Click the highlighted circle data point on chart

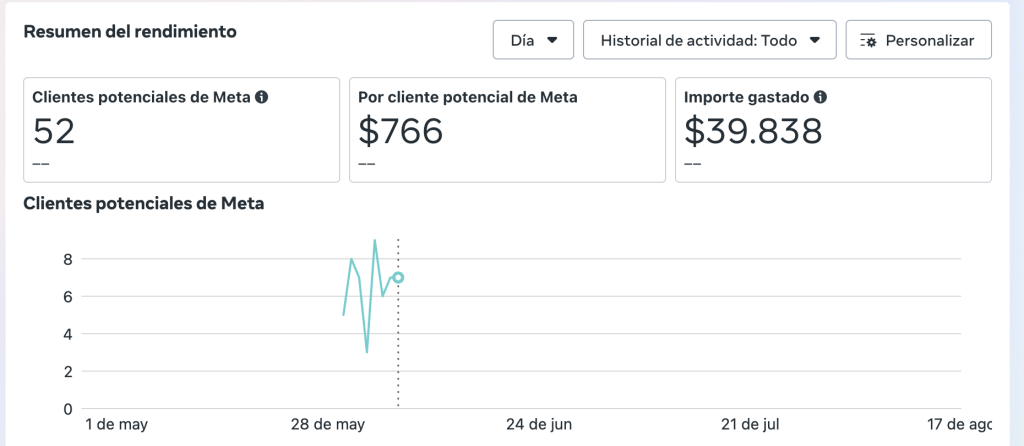398,277
